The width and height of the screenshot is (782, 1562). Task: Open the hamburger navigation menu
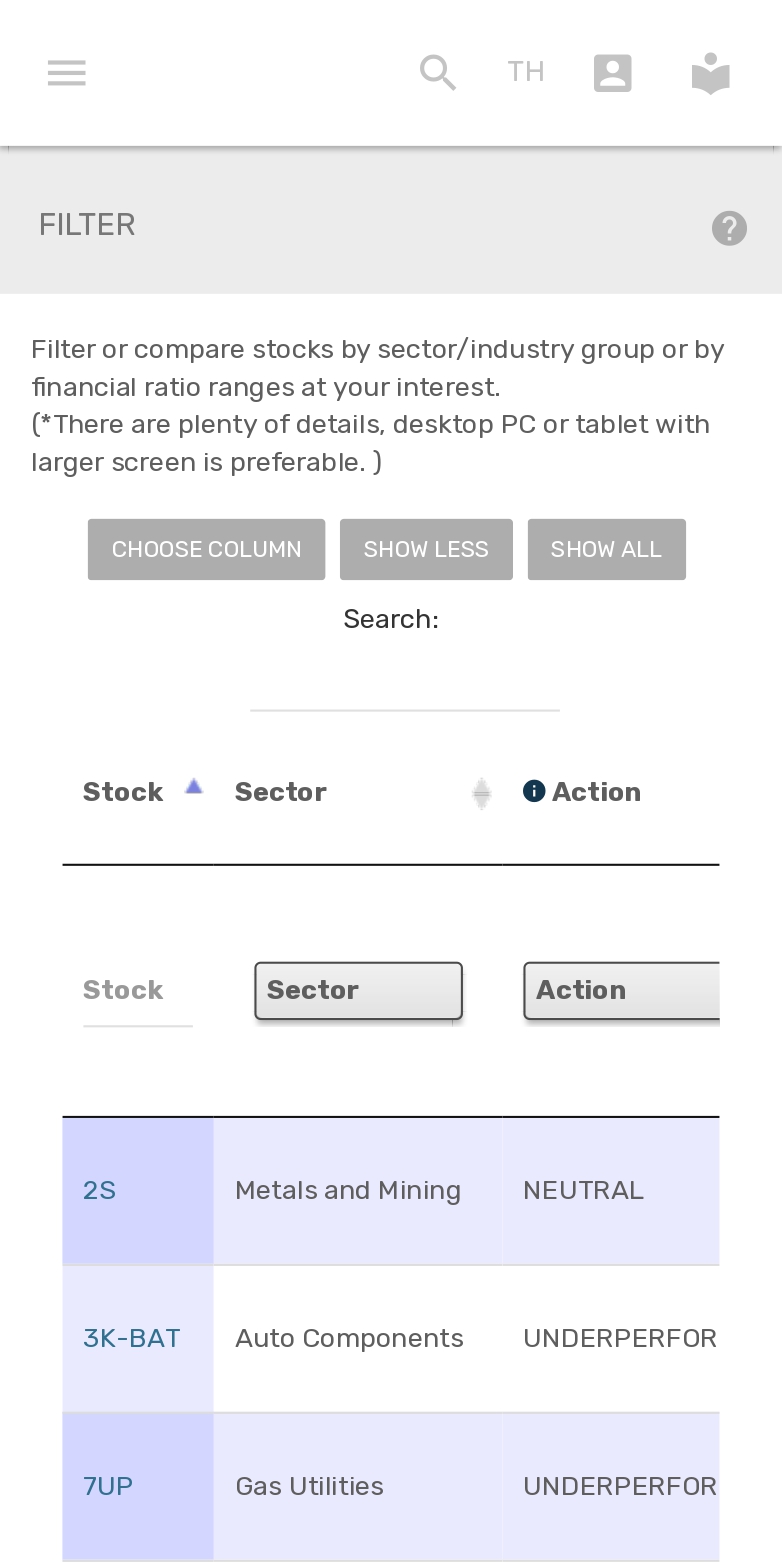(67, 73)
